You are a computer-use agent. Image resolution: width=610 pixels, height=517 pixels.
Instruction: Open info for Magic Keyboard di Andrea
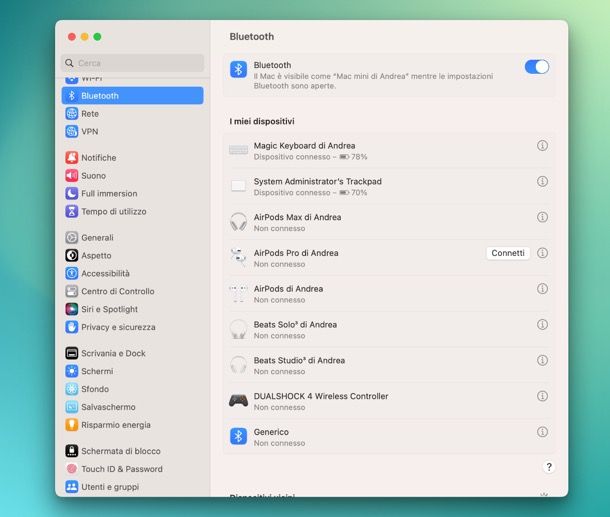[542, 145]
